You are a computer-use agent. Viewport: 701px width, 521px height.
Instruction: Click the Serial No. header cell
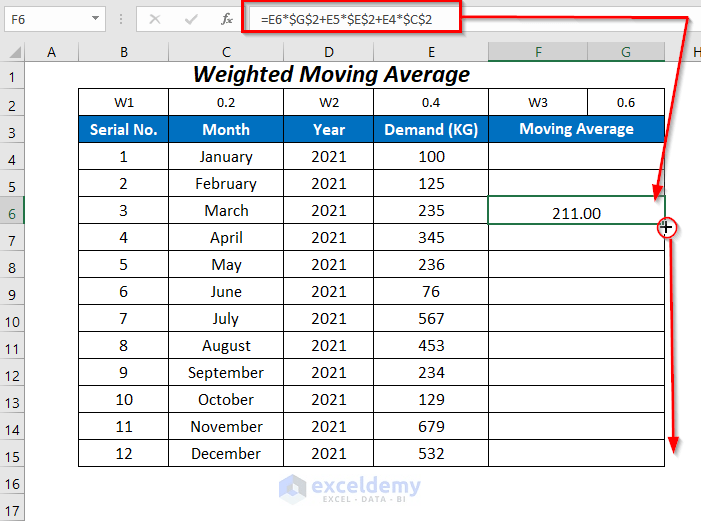(124, 129)
